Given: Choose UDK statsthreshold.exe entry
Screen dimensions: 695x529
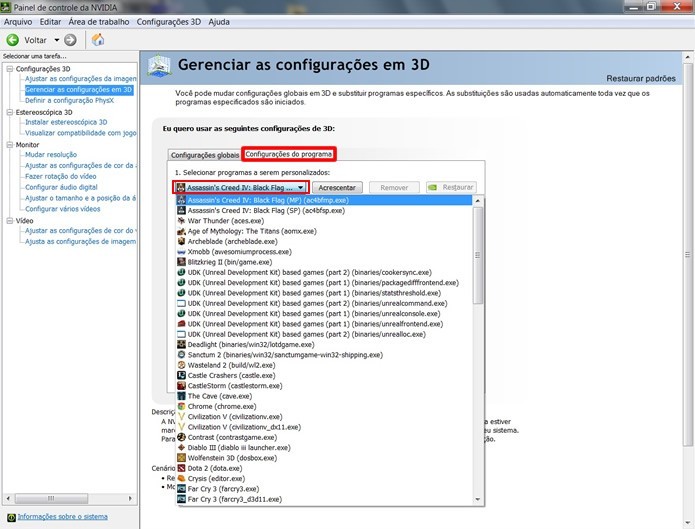Looking at the screenshot, I should (x=324, y=293).
